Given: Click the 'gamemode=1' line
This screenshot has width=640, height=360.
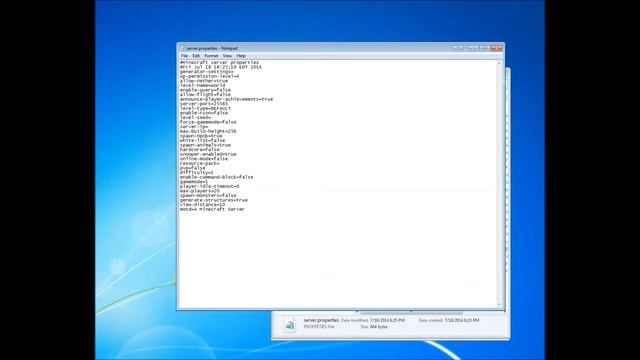Looking at the screenshot, I should tap(194, 182).
